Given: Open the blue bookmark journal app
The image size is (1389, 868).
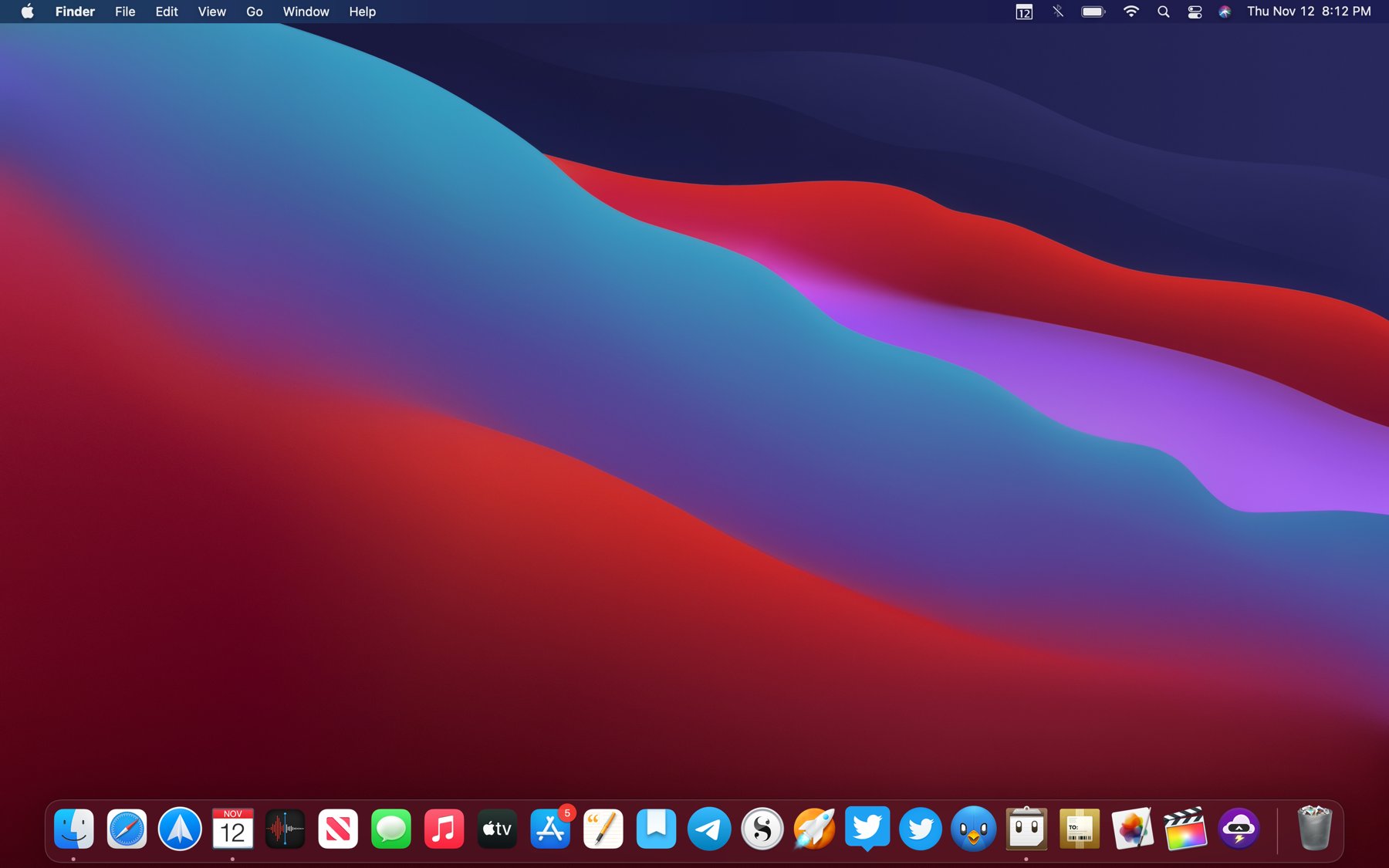Looking at the screenshot, I should 656,829.
